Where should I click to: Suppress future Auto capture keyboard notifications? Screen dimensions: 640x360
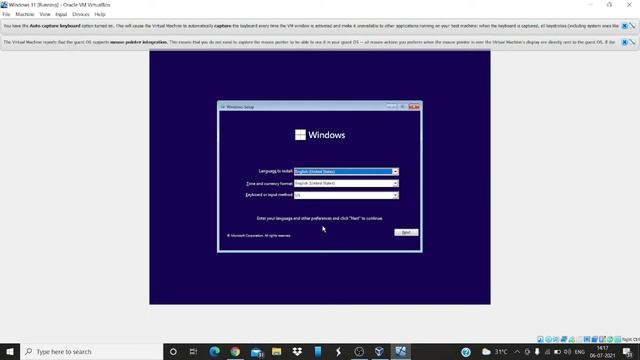[632, 26]
